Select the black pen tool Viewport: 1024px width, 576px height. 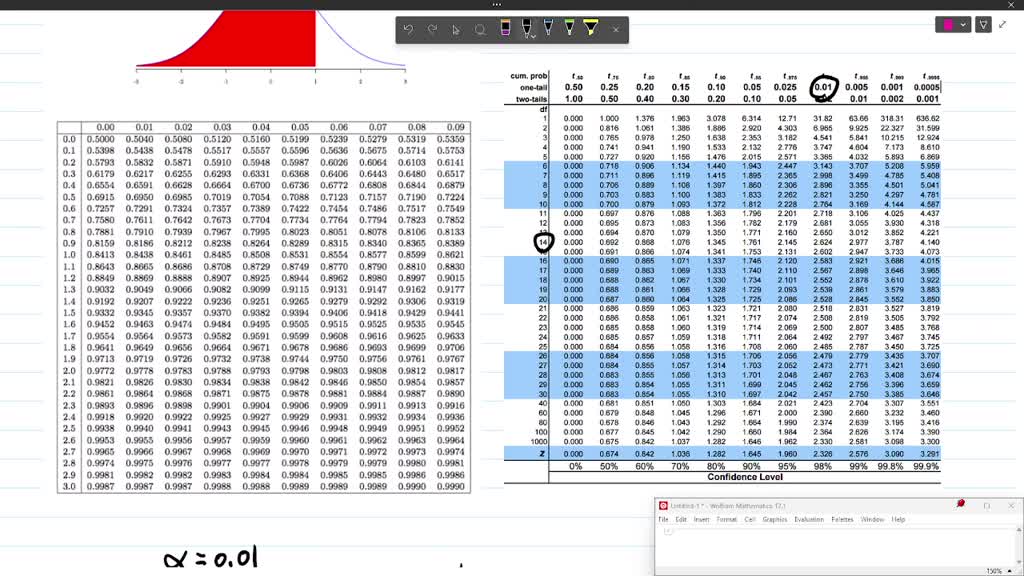(x=526, y=29)
